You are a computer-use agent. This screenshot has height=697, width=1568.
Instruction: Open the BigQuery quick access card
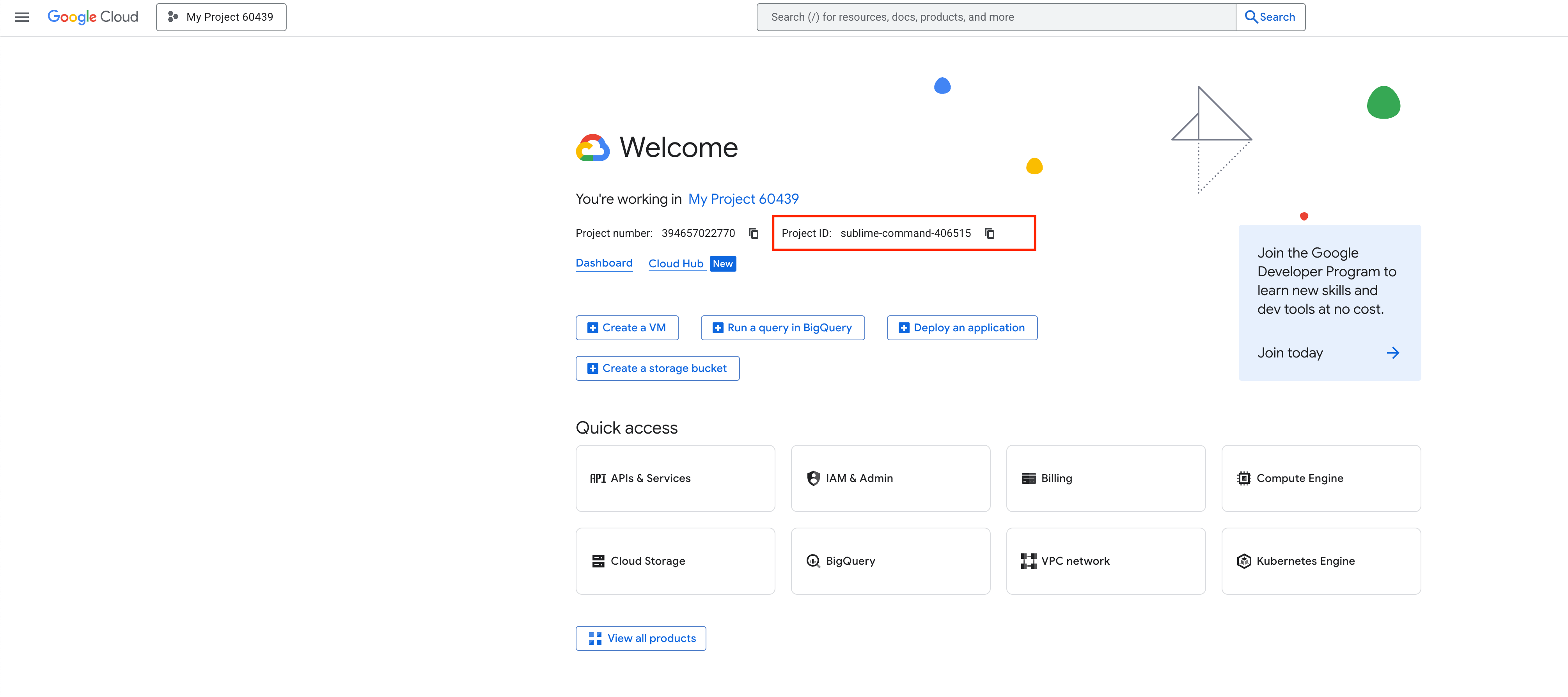(890, 560)
